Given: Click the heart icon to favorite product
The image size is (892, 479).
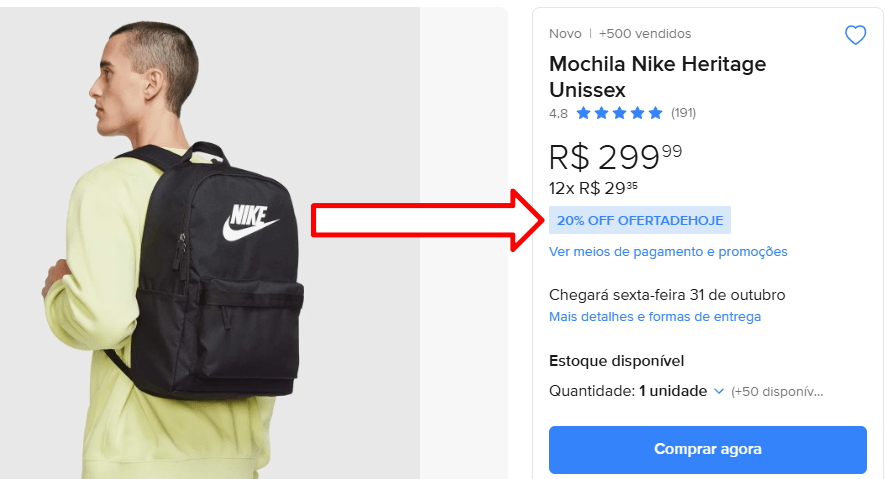Looking at the screenshot, I should [x=855, y=36].
